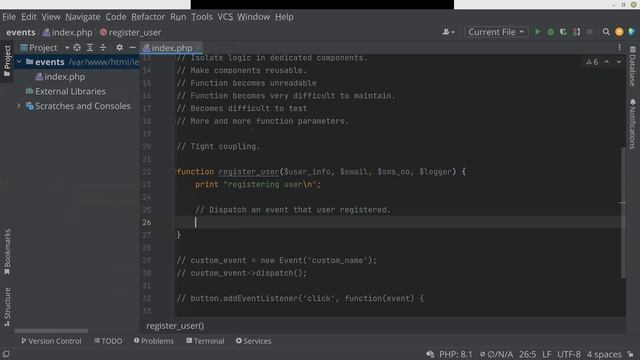The width and height of the screenshot is (640, 360).
Task: Open the Window menu
Action: [x=253, y=17]
